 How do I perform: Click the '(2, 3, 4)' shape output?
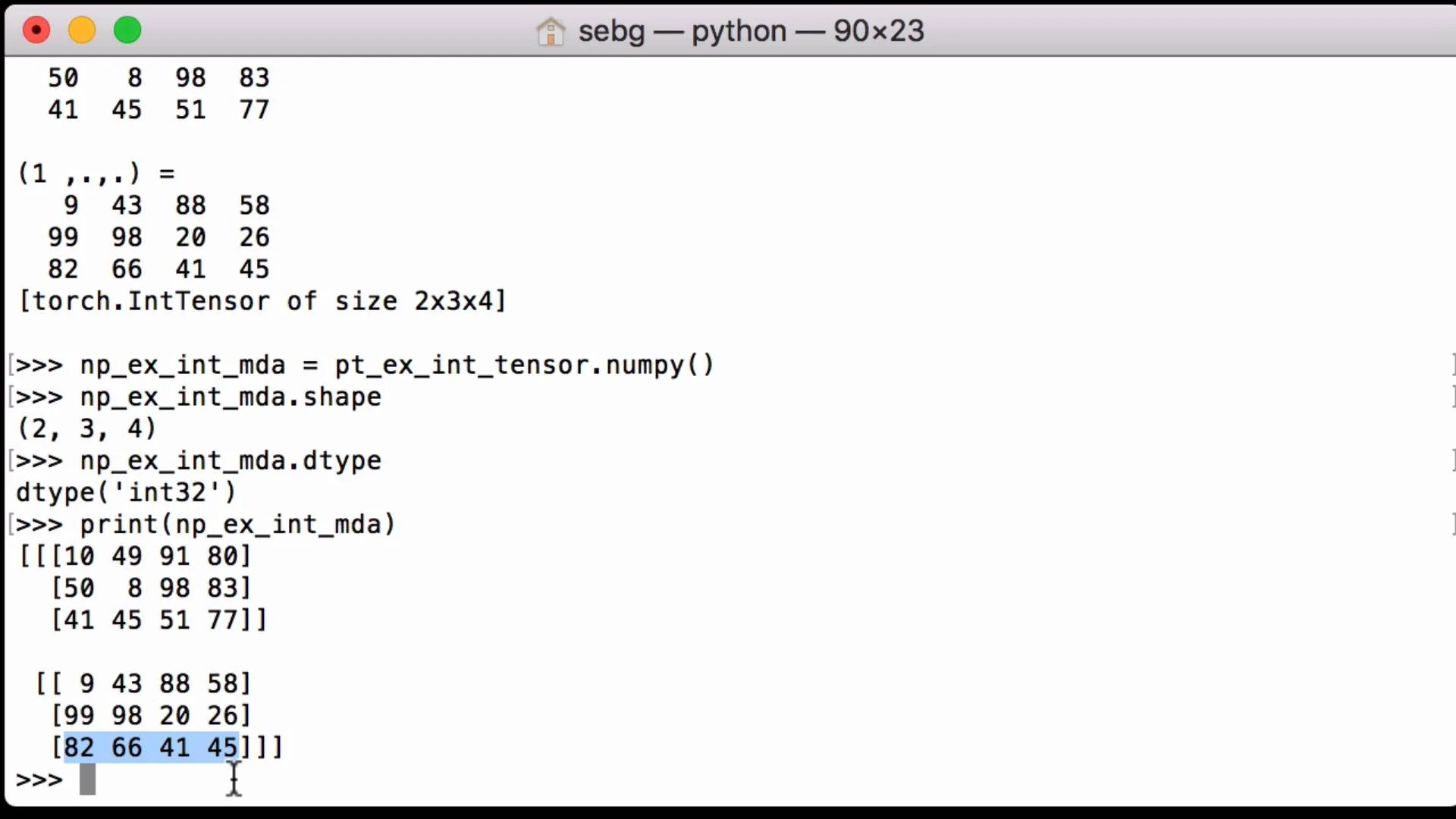point(86,429)
